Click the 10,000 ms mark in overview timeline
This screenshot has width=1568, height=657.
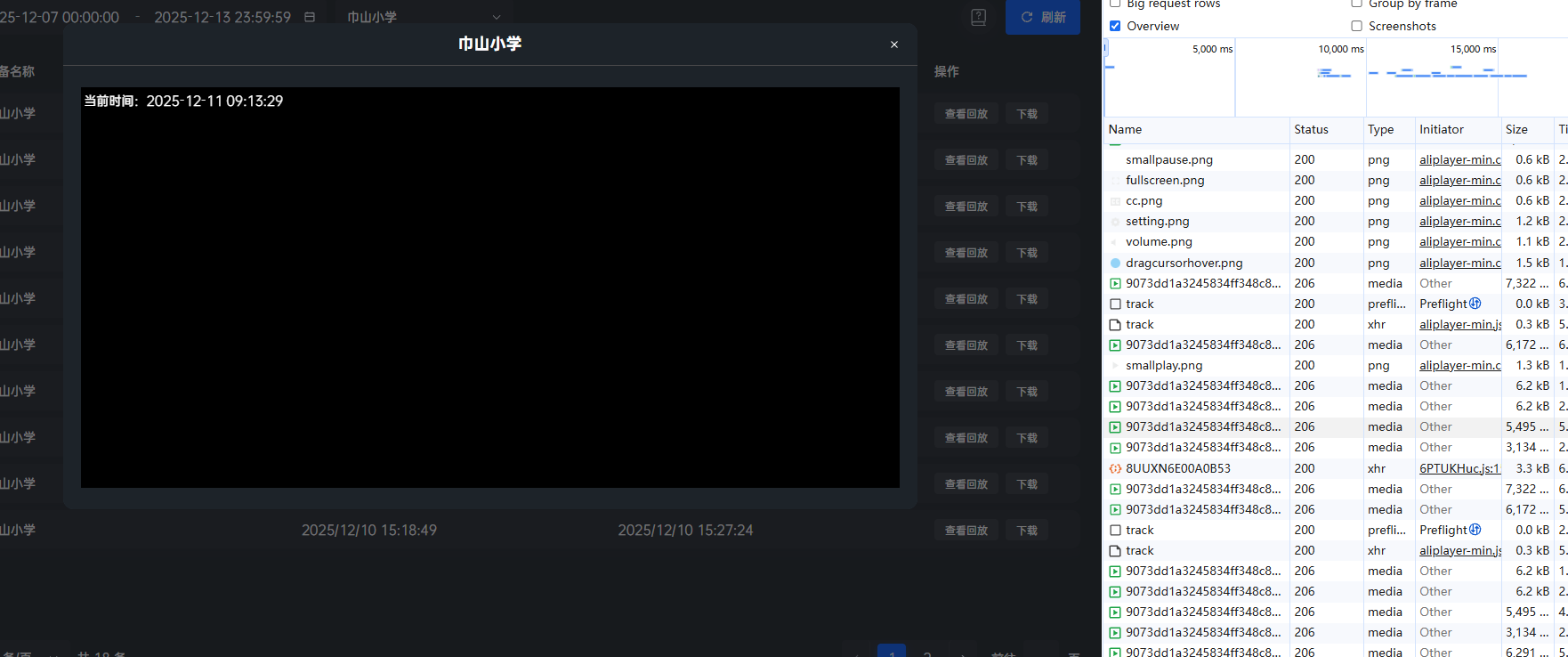pyautogui.click(x=1340, y=49)
